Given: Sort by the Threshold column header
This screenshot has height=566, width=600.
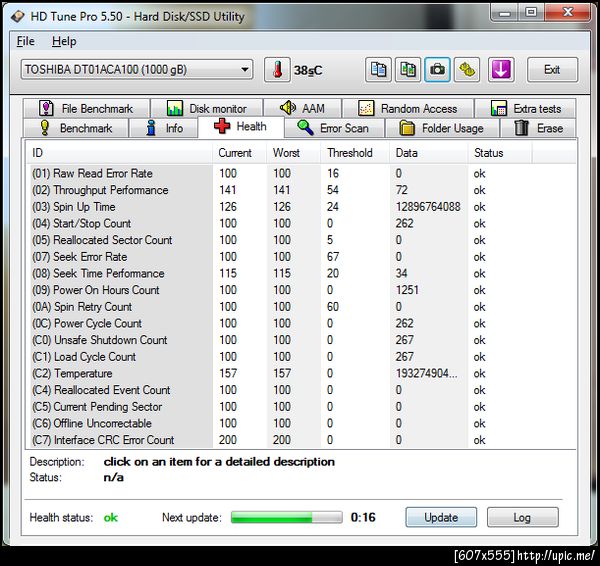Looking at the screenshot, I should (x=355, y=153).
